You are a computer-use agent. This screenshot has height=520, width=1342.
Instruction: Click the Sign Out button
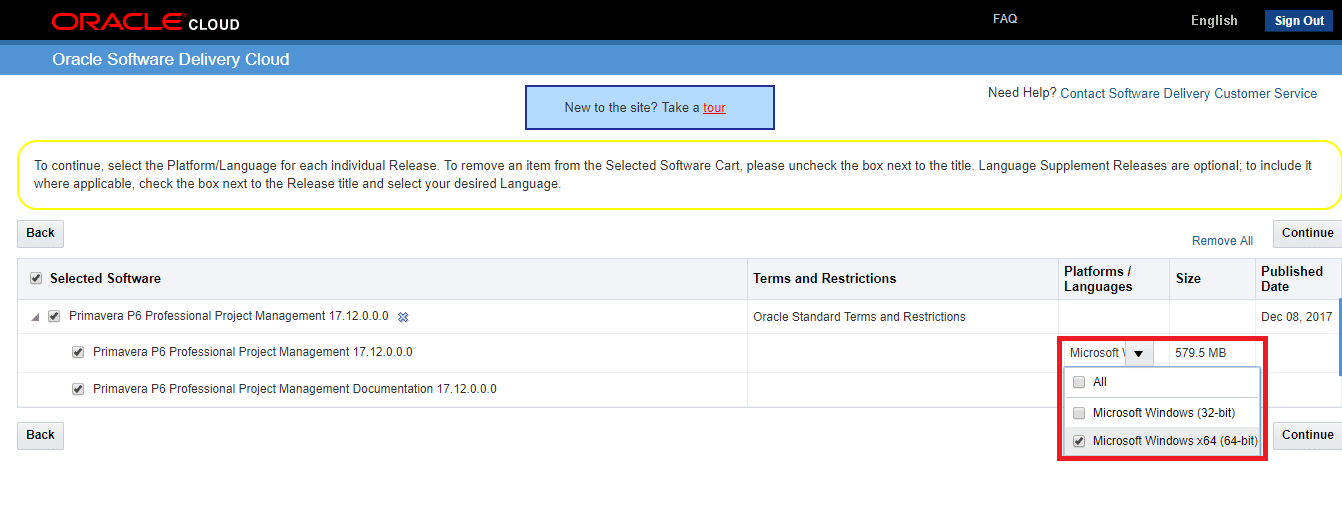(1299, 21)
